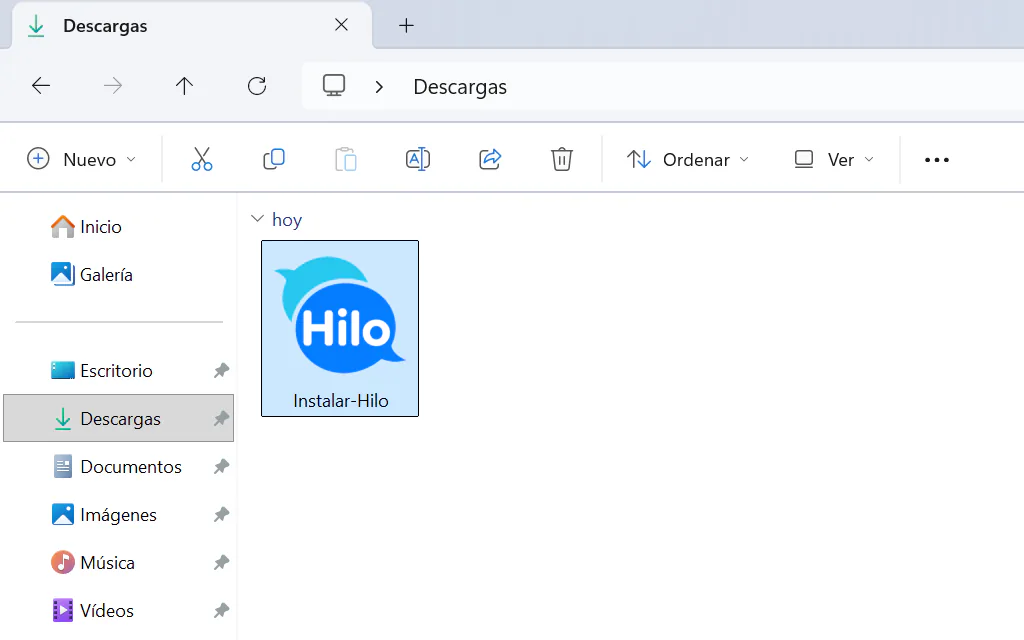This screenshot has height=640, width=1024.
Task: Click the pin icon beside Descargas
Action: [221, 419]
